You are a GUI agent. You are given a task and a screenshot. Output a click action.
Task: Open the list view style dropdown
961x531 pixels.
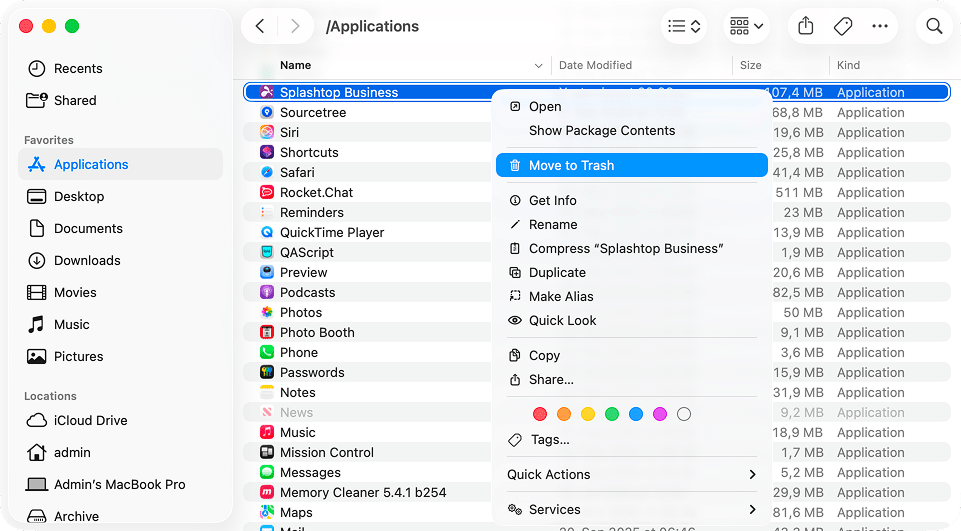[684, 27]
